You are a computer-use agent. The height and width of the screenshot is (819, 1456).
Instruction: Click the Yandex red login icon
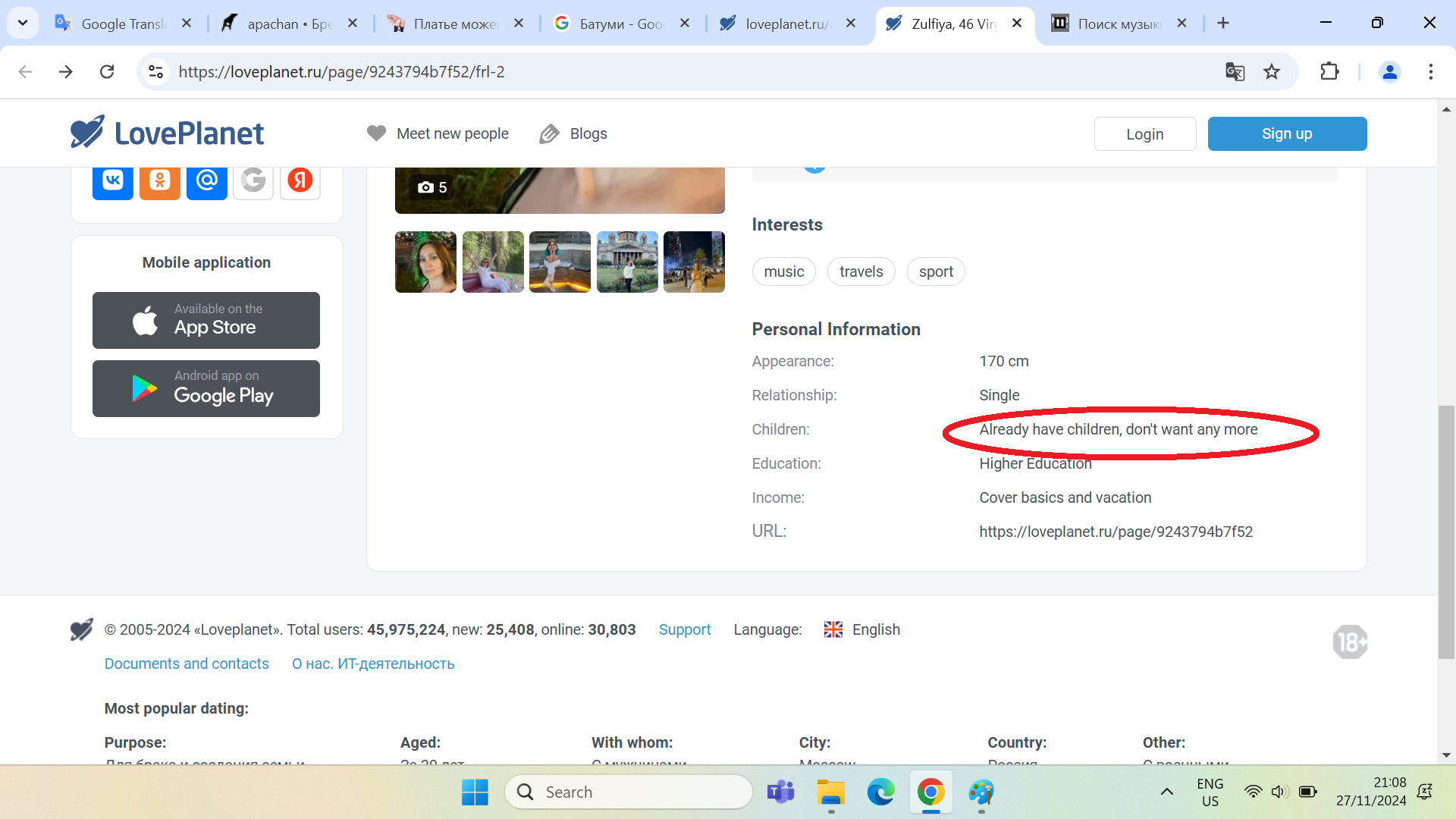click(x=300, y=180)
